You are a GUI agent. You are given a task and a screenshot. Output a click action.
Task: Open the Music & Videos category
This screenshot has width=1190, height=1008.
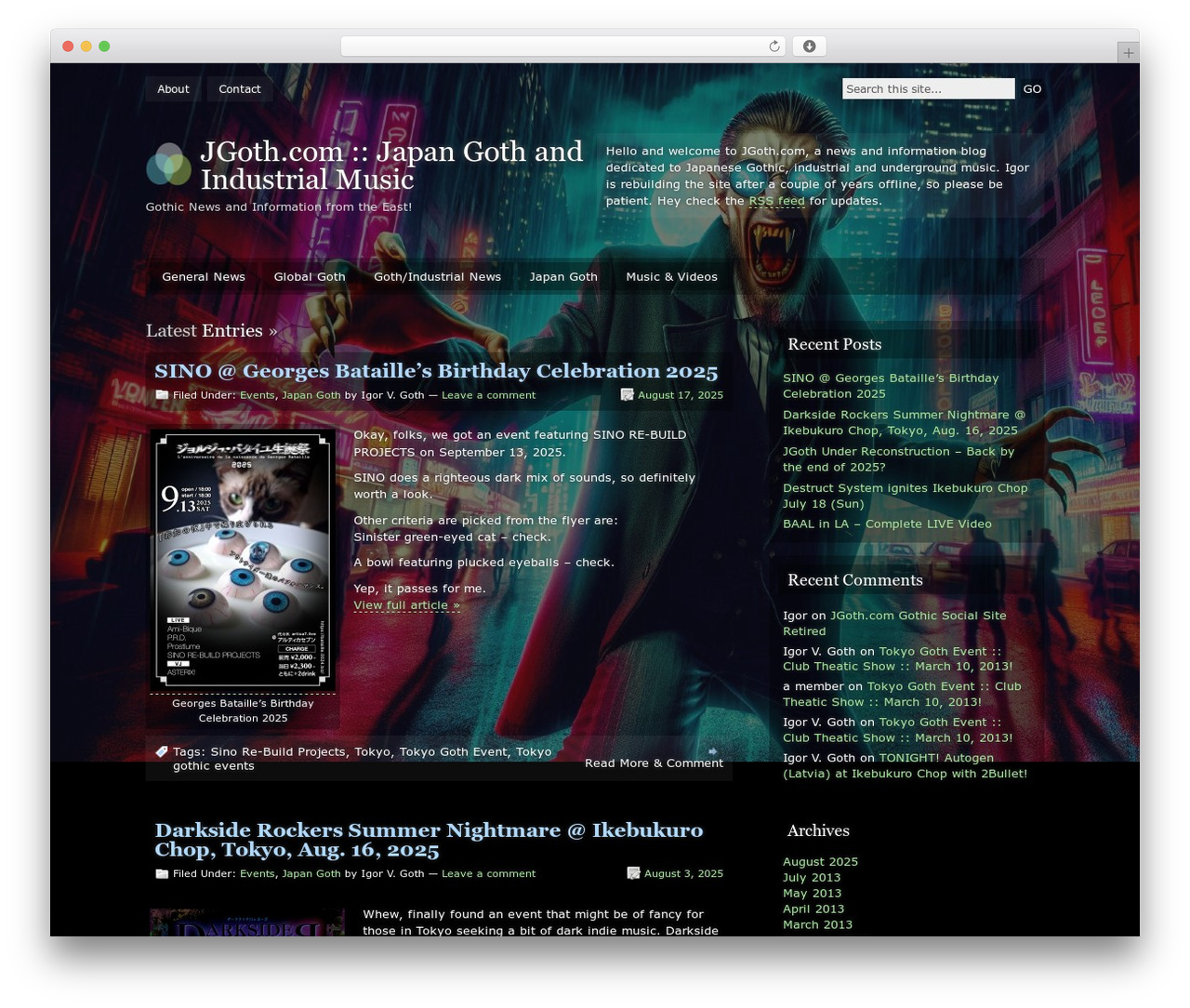(671, 277)
